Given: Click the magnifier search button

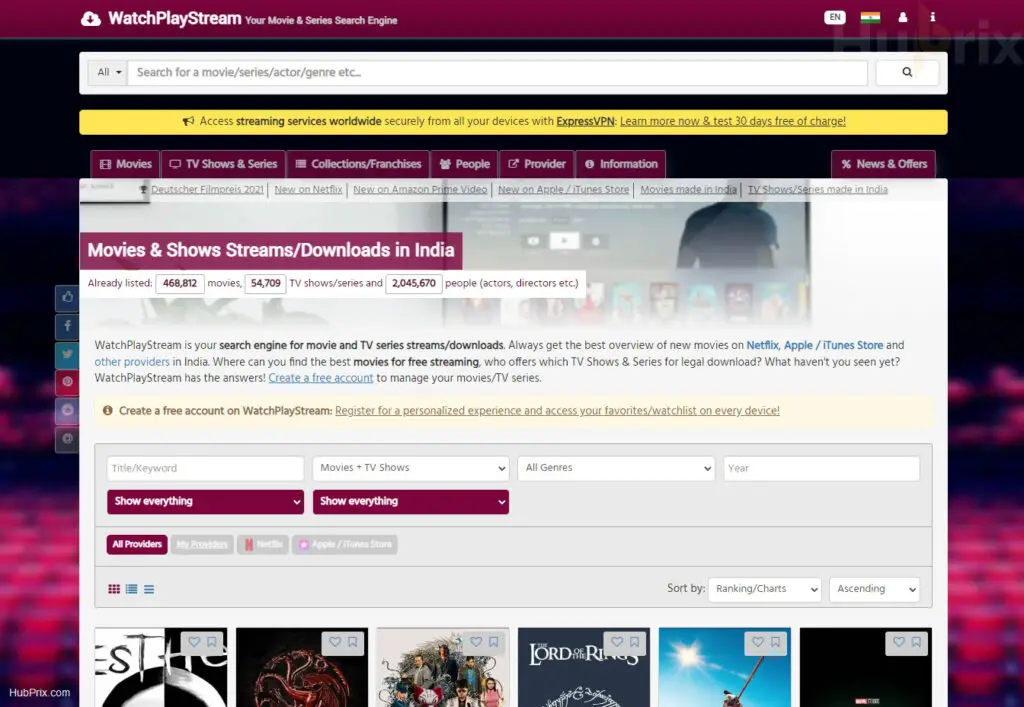Looking at the screenshot, I should (x=906, y=72).
